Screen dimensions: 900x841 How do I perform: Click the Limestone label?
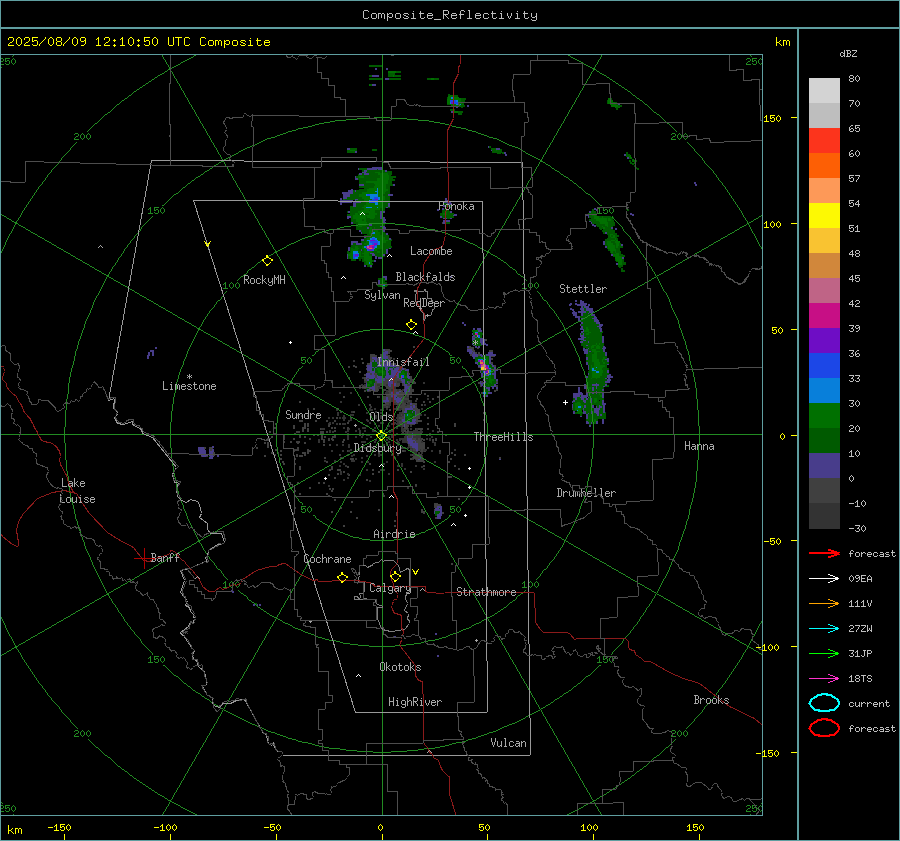coord(189,386)
